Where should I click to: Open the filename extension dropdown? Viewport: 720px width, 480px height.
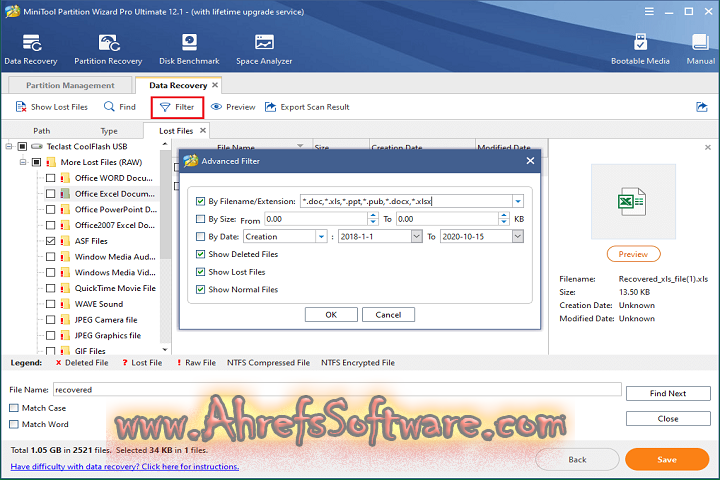click(x=518, y=201)
